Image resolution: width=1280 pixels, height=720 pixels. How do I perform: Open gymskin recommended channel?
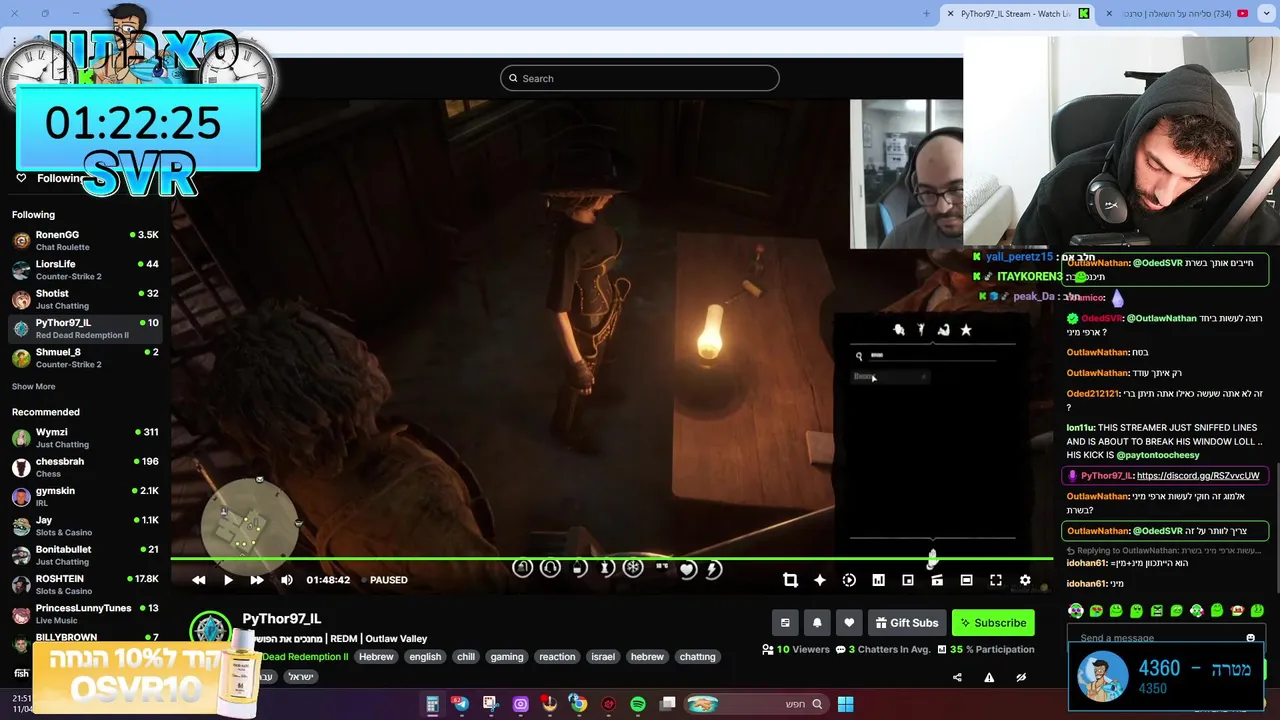tap(85, 496)
